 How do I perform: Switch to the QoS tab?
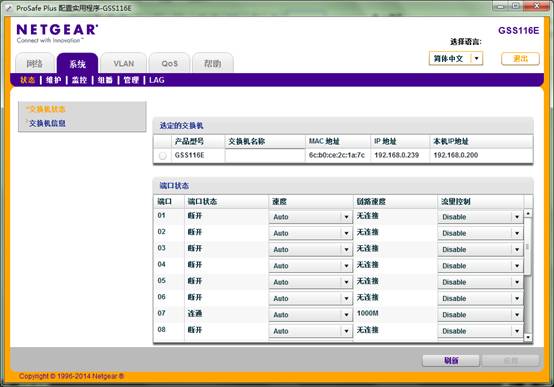(169, 63)
